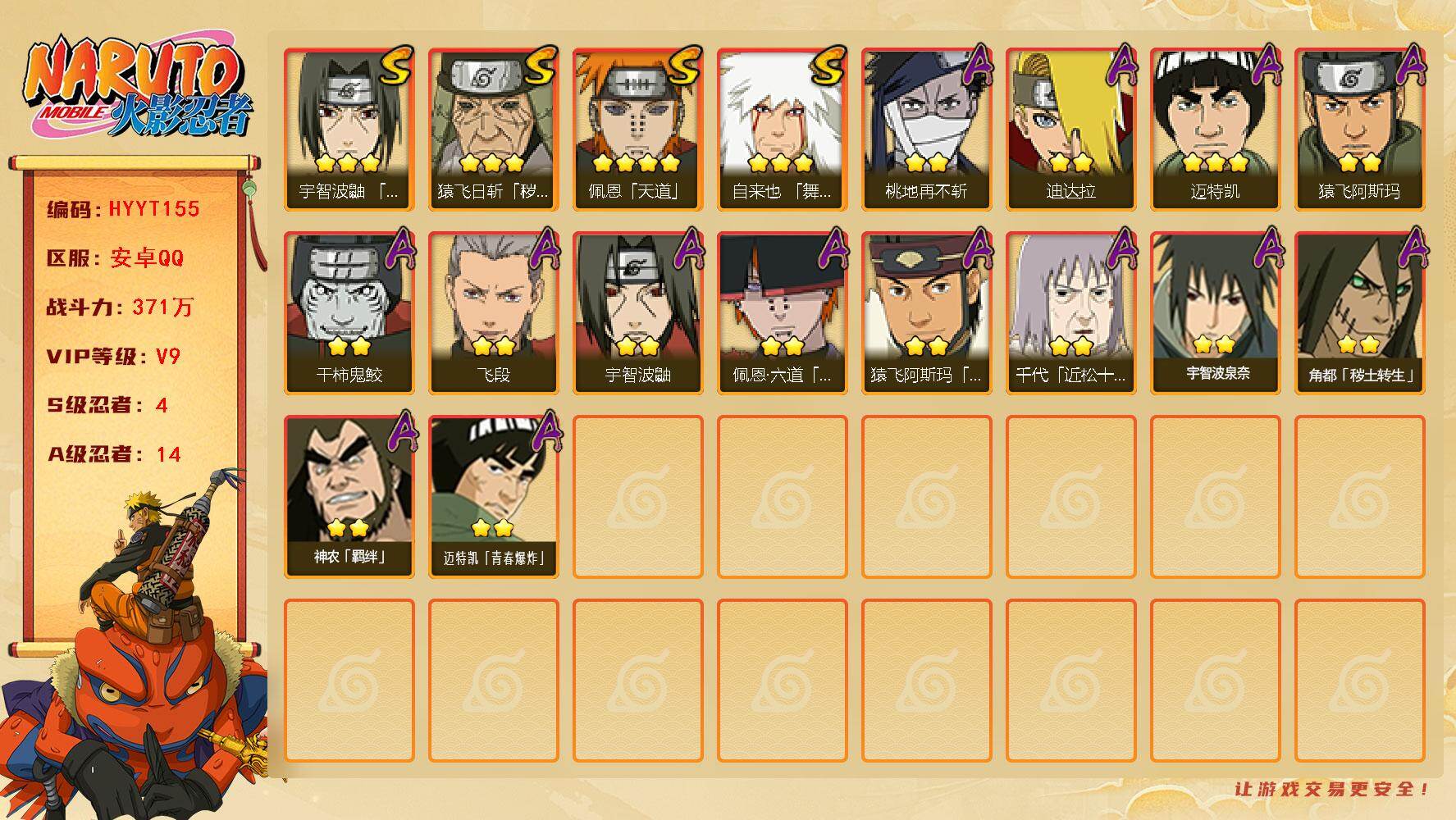The height and width of the screenshot is (820, 1456).
Task: Select the 神农「羁绊」 ninja card
Action: click(349, 497)
